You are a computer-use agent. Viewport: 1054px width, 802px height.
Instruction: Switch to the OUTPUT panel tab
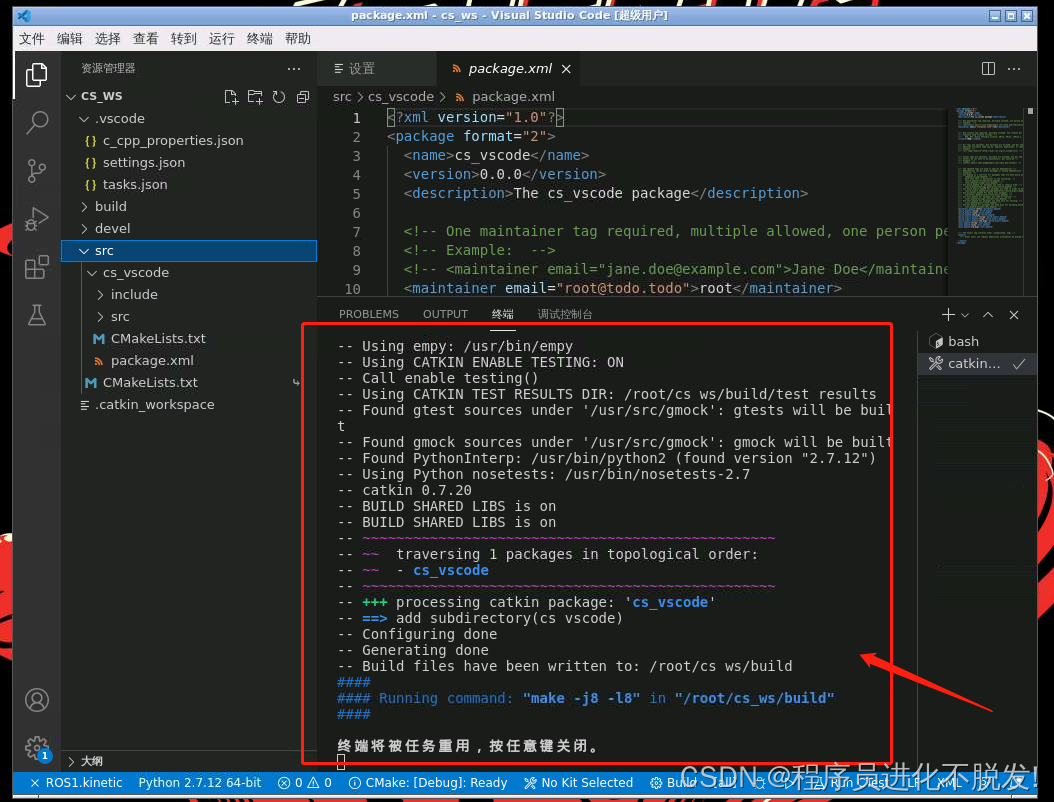[x=445, y=315]
